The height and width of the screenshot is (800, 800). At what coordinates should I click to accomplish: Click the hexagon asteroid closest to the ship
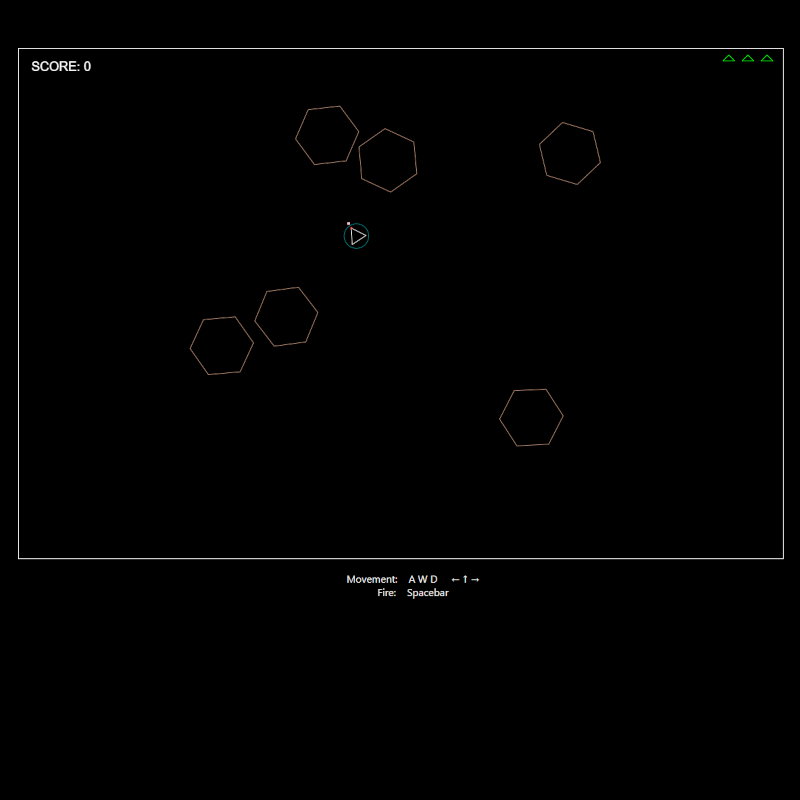pos(388,160)
